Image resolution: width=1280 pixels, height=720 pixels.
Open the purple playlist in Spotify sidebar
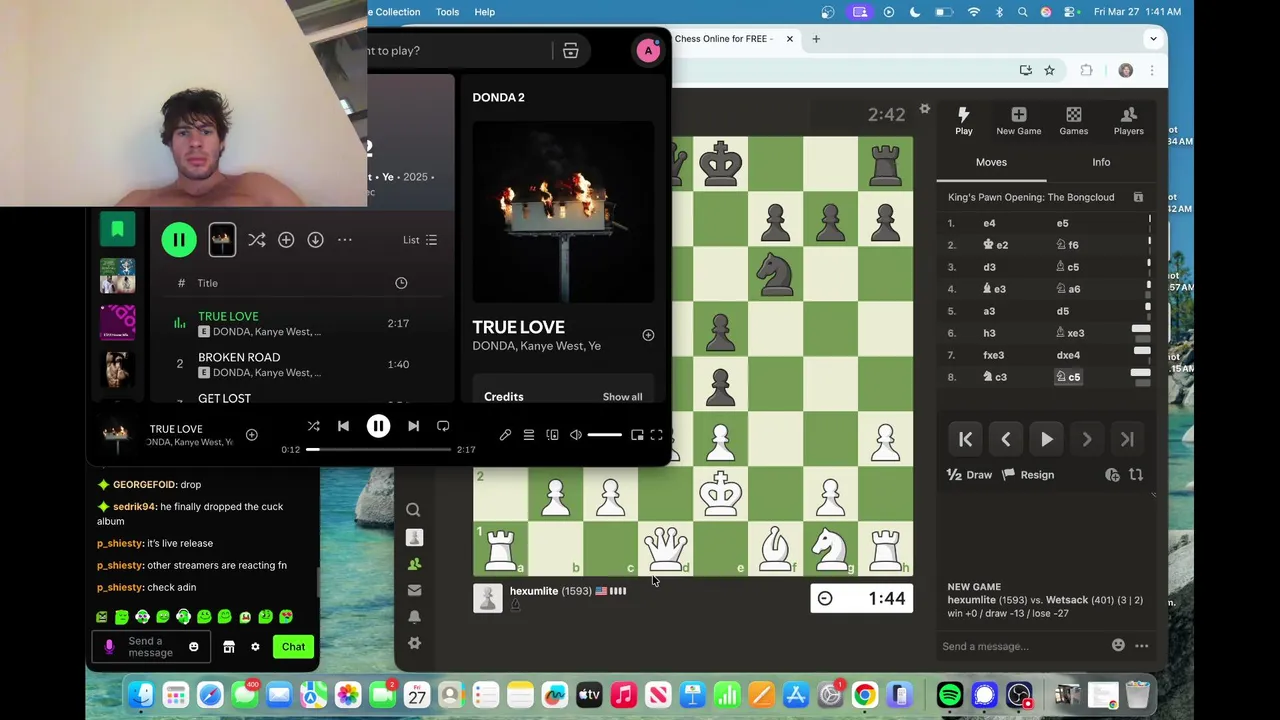tap(117, 322)
